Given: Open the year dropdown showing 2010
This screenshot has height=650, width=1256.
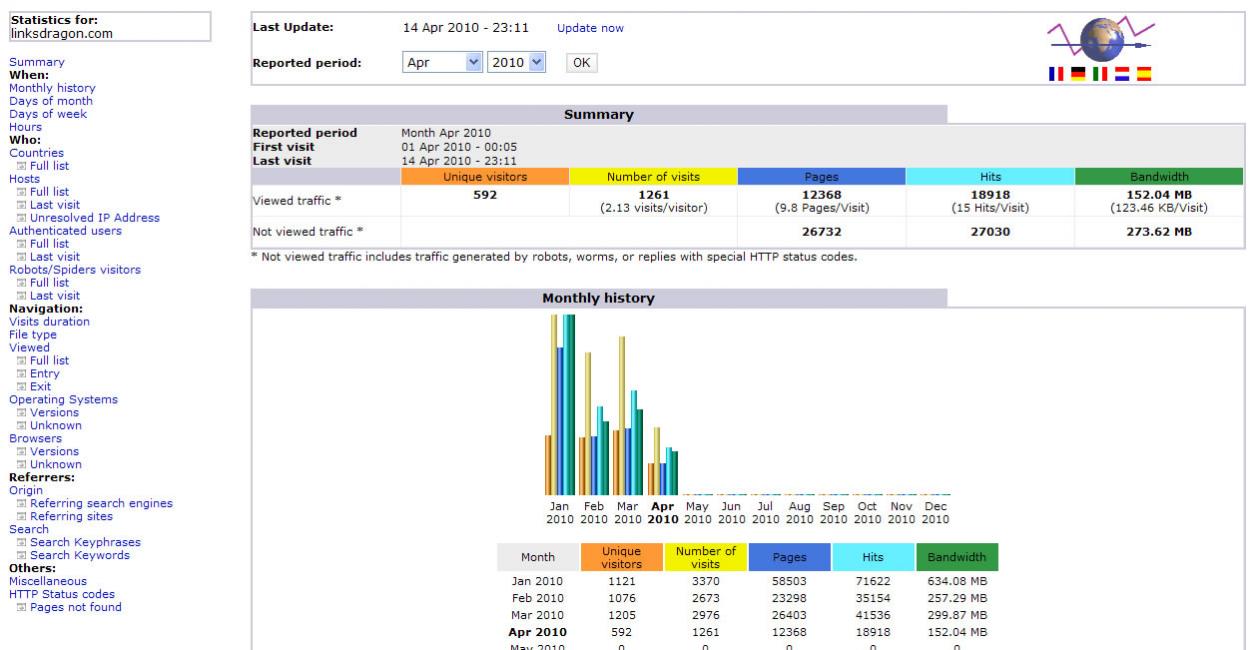Looking at the screenshot, I should tap(516, 63).
